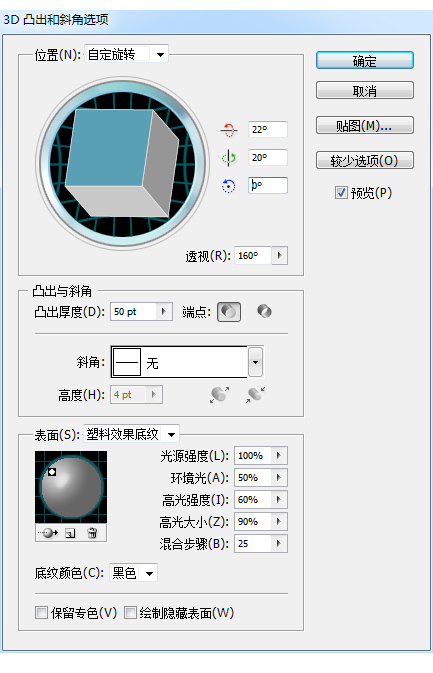Screen dimensions: 433x673
Task: Open the 凸出厚度(D) slider arrow
Action: (164, 312)
